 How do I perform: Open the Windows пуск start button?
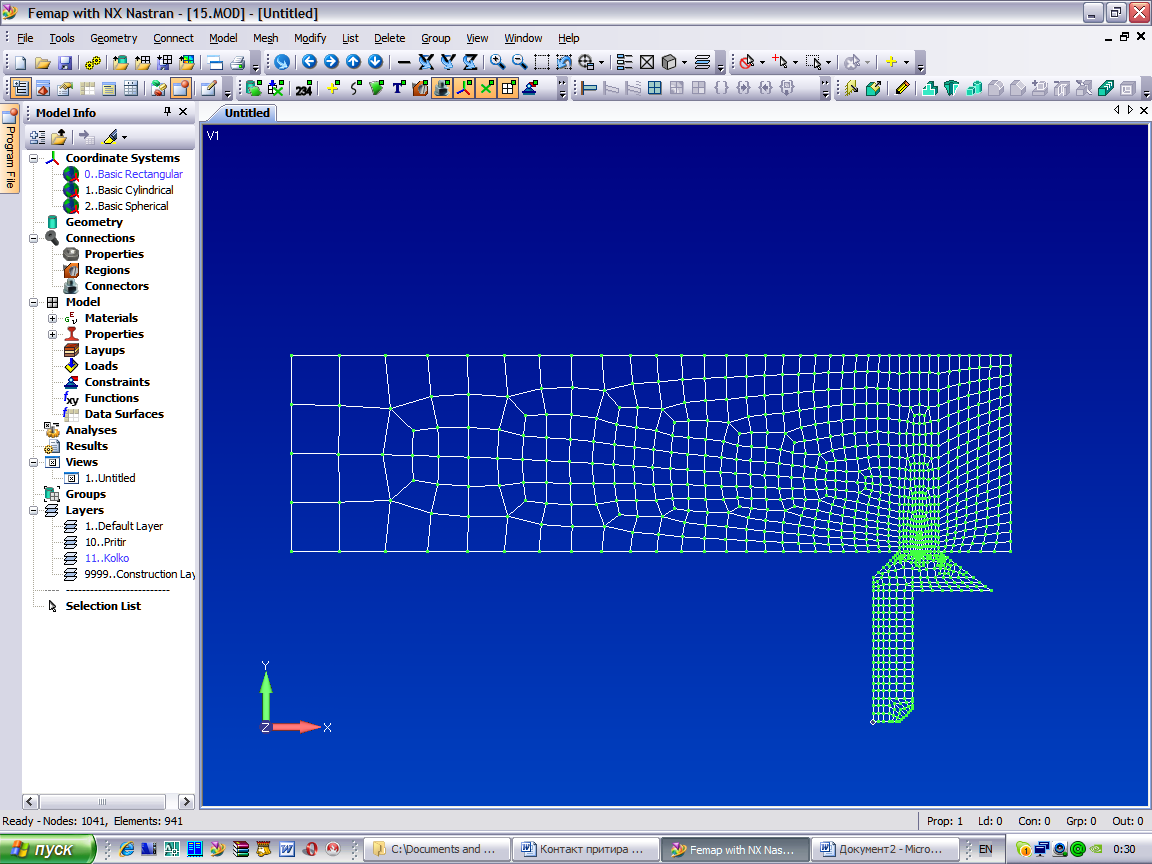pyautogui.click(x=48, y=849)
